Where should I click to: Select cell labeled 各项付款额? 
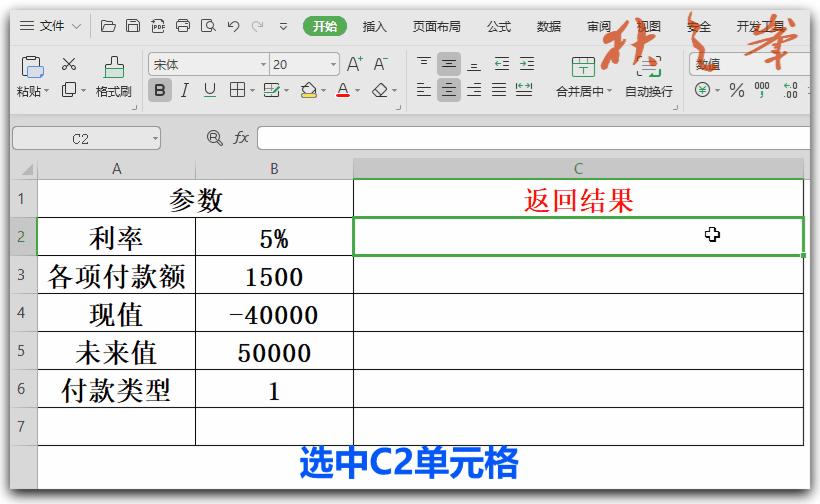tap(116, 275)
